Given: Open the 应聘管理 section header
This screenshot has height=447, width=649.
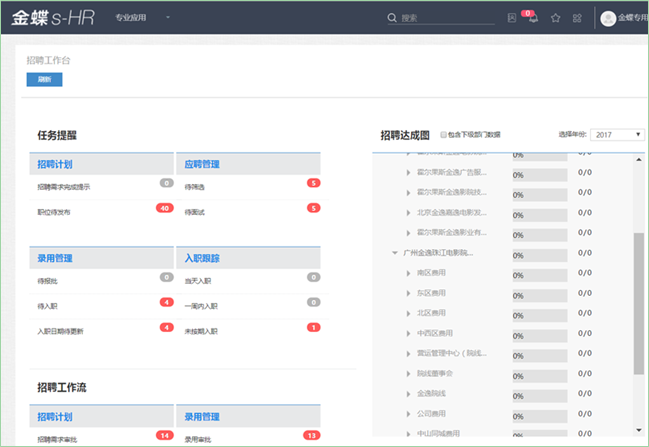Looking at the screenshot, I should (x=204, y=163).
